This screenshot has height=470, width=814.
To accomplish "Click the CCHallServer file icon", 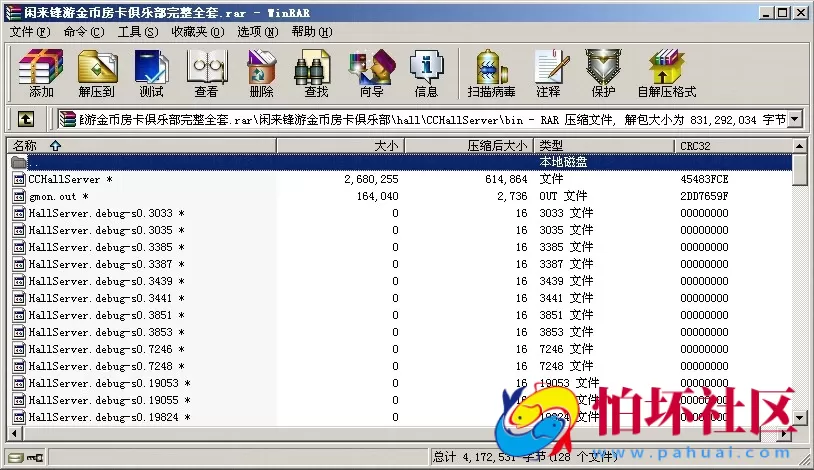I will [19, 180].
